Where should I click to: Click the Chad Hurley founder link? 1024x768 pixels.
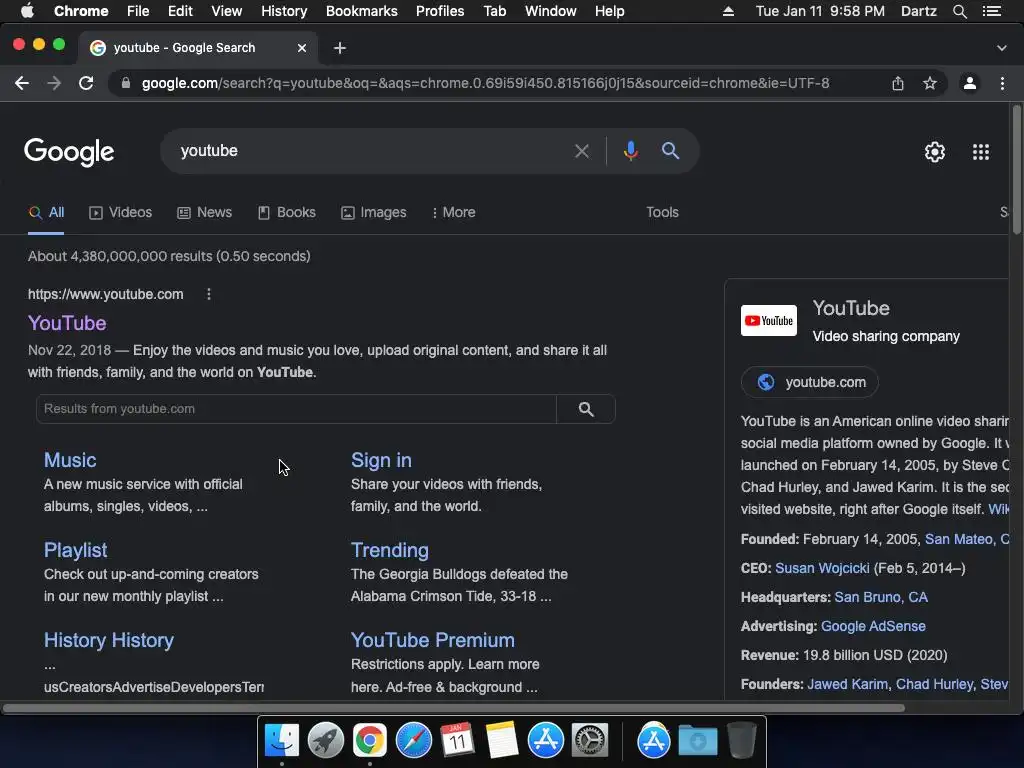point(935,684)
